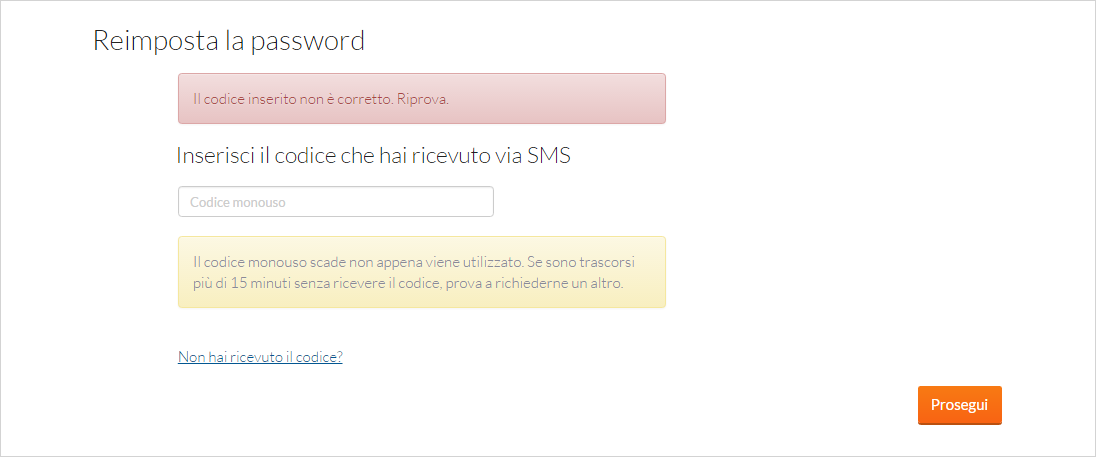Viewport: 1096px width, 457px height.
Task: Click "15 minuti" text in the yellow notice
Action: 250,285
